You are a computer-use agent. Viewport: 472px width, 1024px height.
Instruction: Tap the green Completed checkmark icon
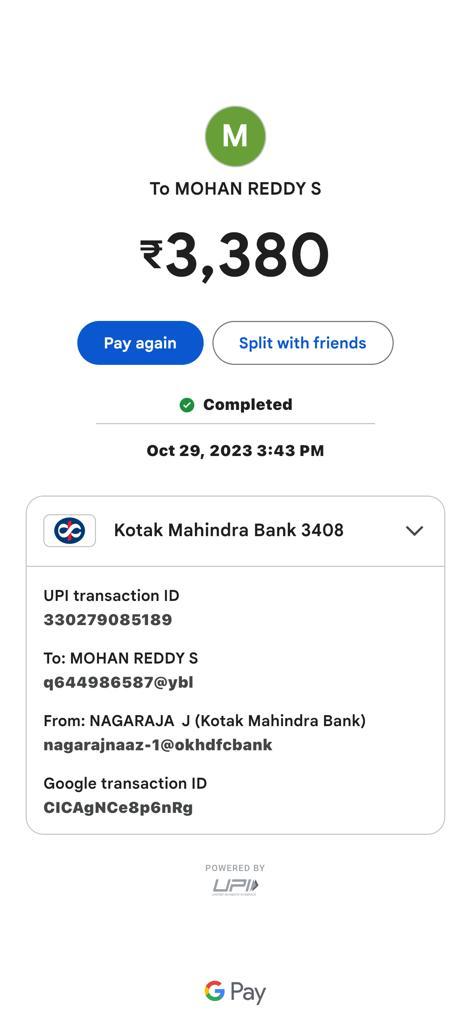(187, 405)
